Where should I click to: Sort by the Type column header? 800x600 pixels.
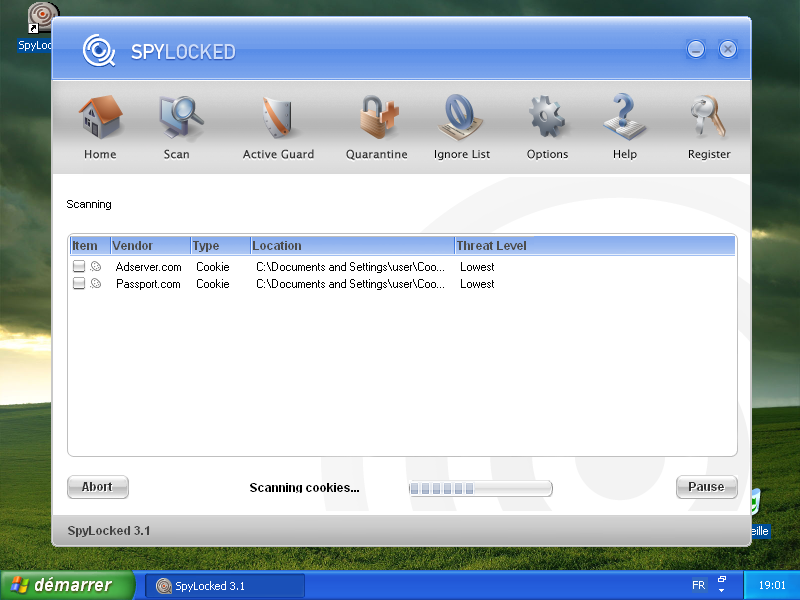pyautogui.click(x=221, y=245)
